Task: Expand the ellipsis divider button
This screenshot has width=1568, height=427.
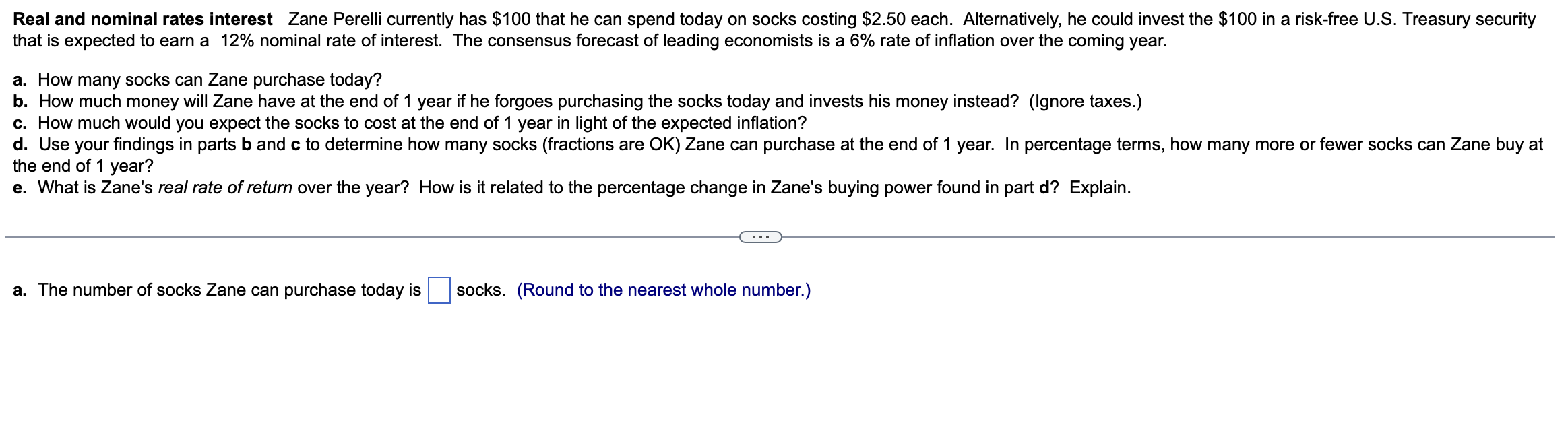Action: 760,236
